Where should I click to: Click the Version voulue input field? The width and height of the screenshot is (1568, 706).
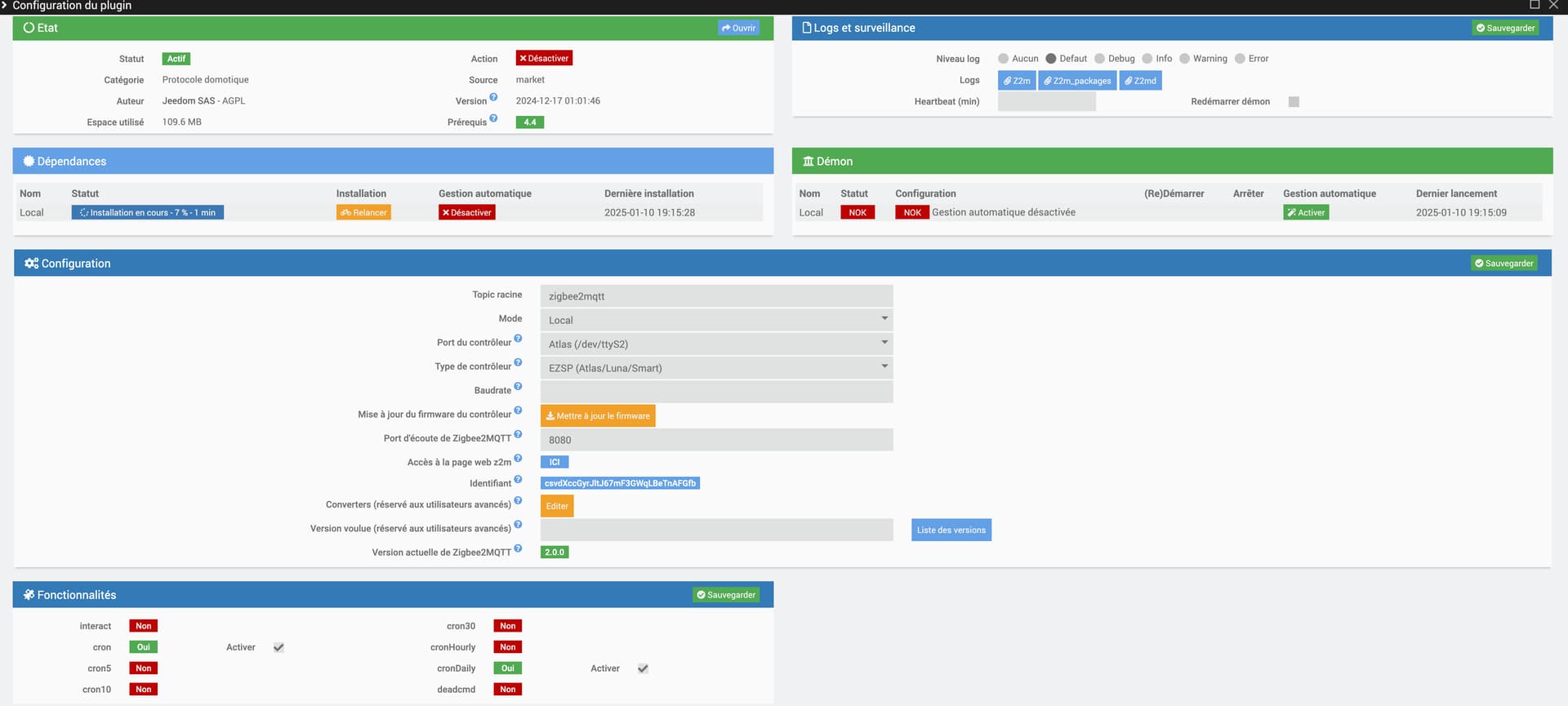pos(716,530)
